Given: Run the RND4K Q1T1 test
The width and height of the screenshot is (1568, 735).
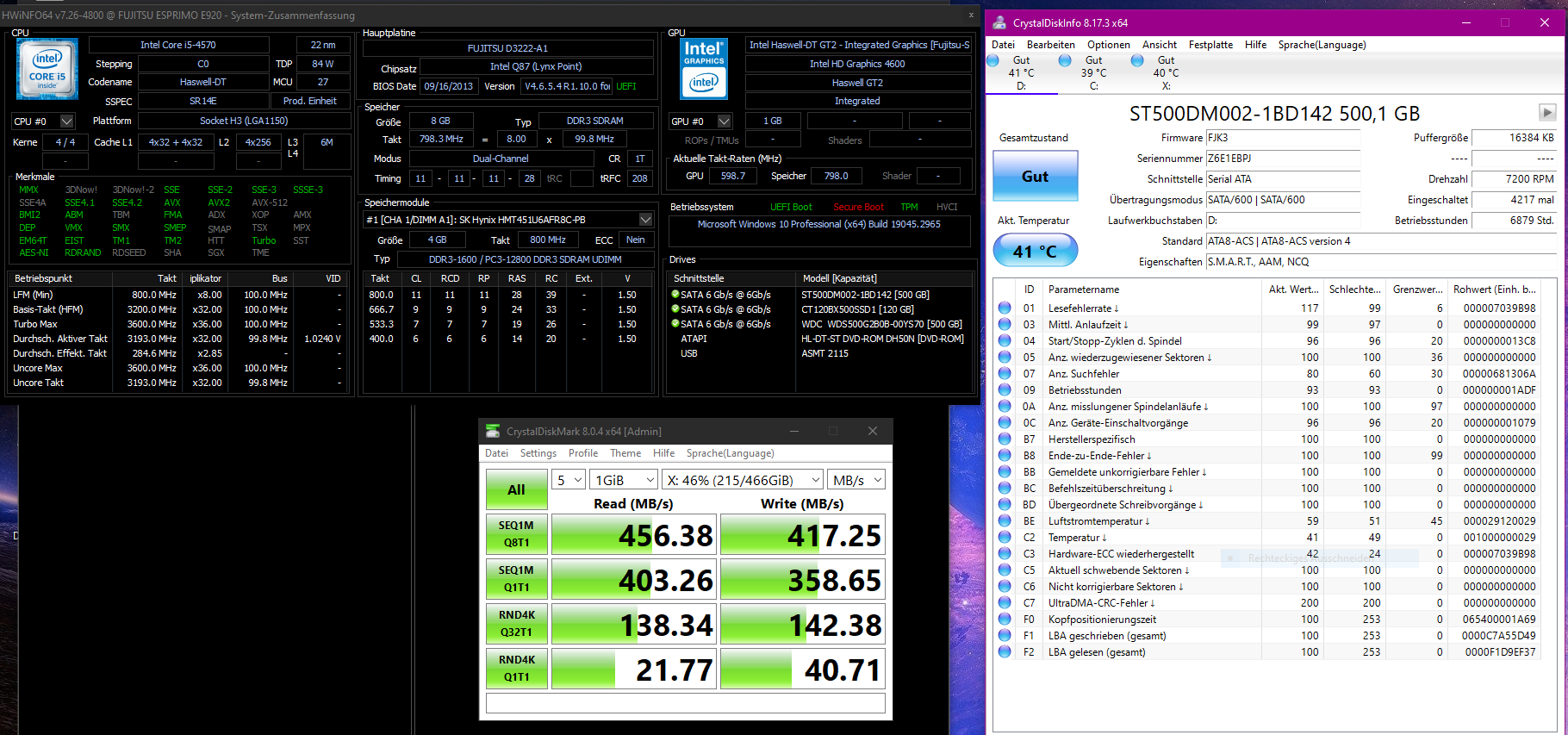Looking at the screenshot, I should [516, 669].
